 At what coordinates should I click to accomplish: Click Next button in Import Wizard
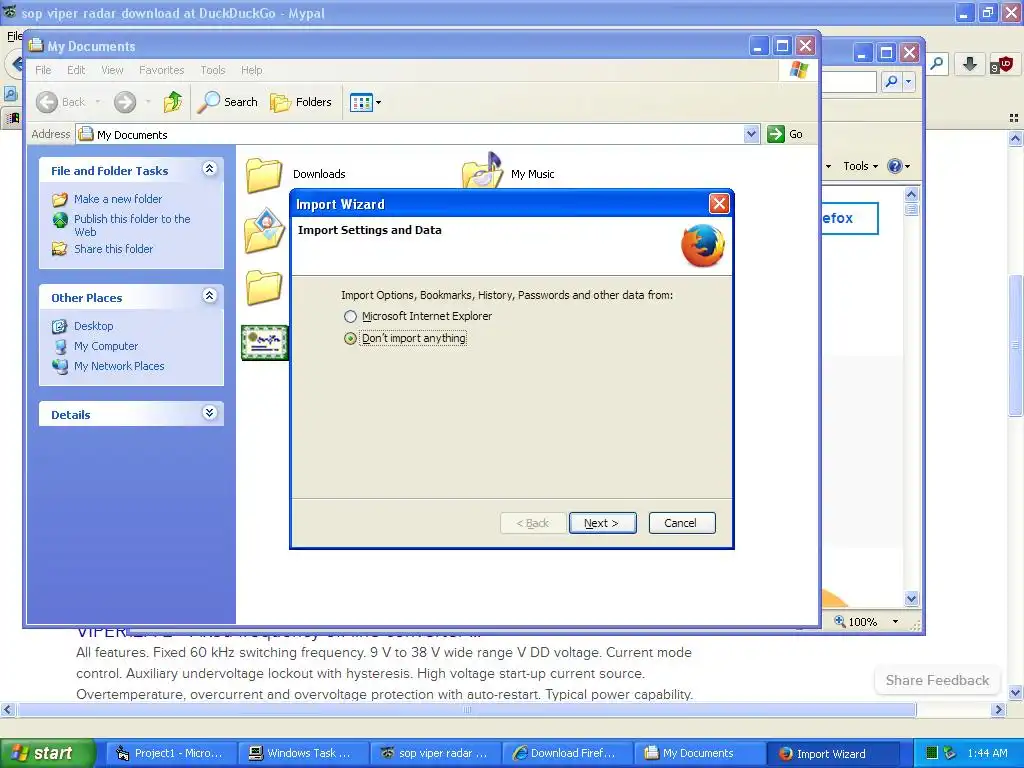pyautogui.click(x=602, y=523)
